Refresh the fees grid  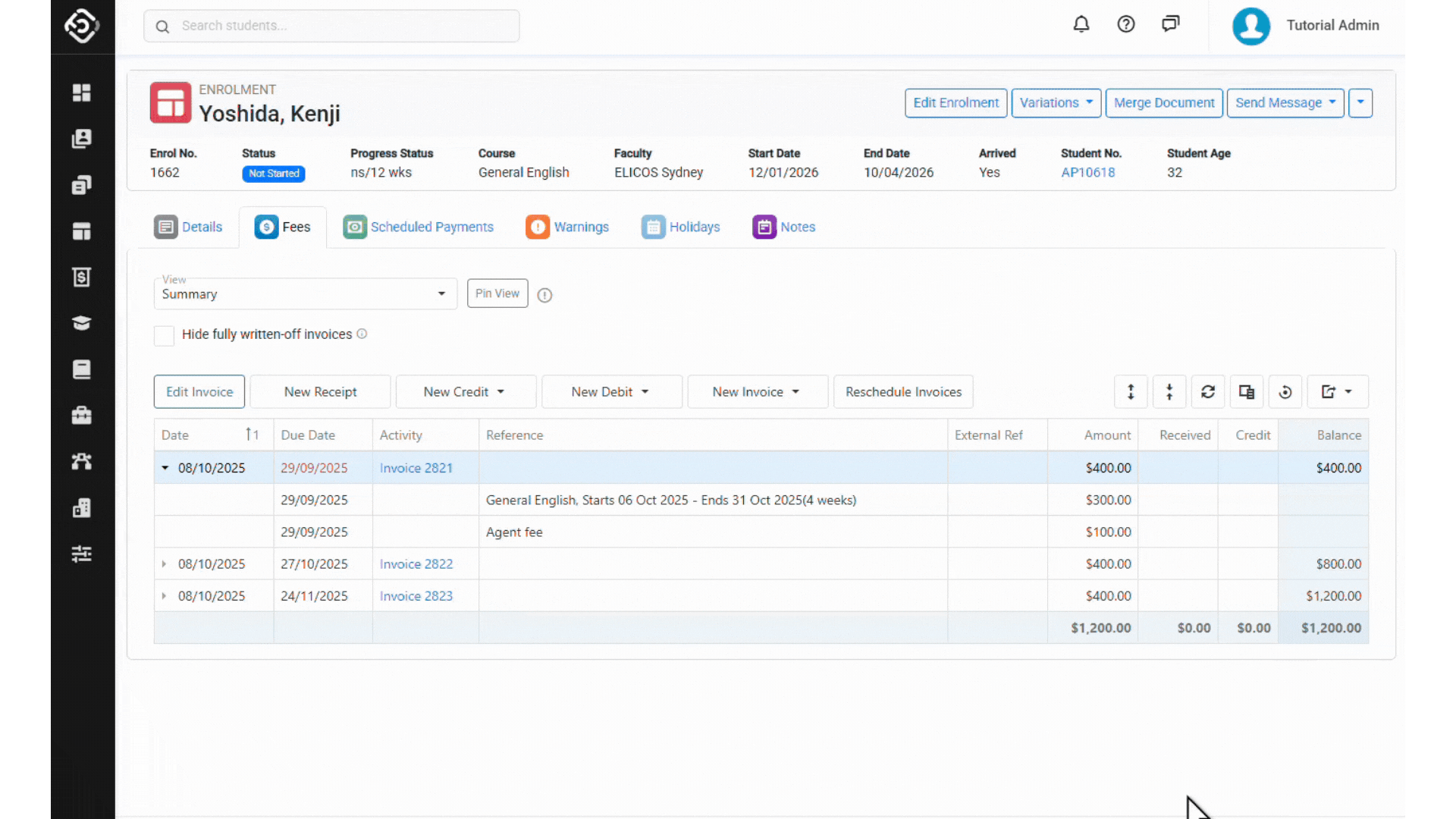(x=1208, y=392)
